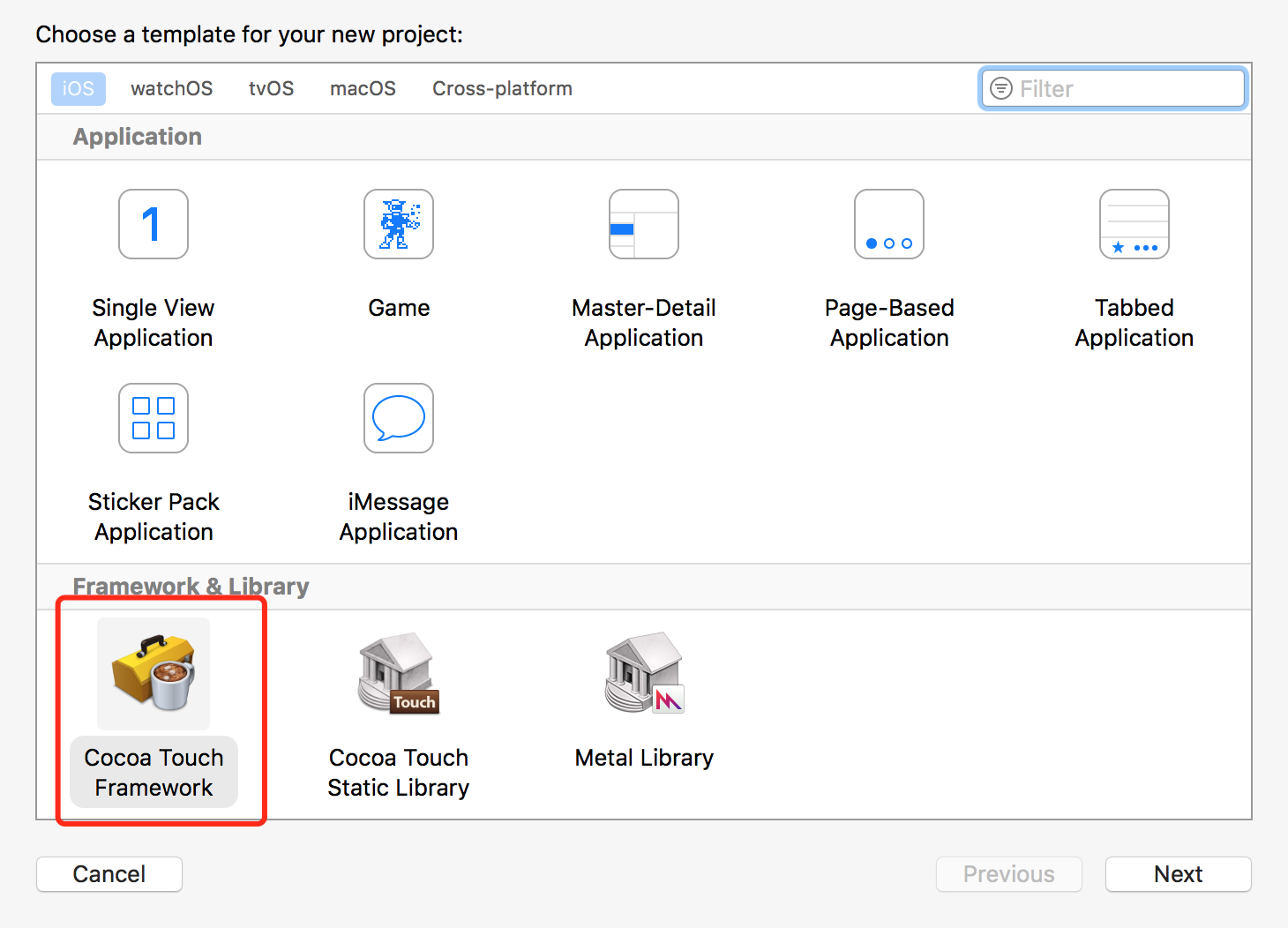Click Next to continue
Viewport: 1288px width, 928px height.
coord(1179,874)
